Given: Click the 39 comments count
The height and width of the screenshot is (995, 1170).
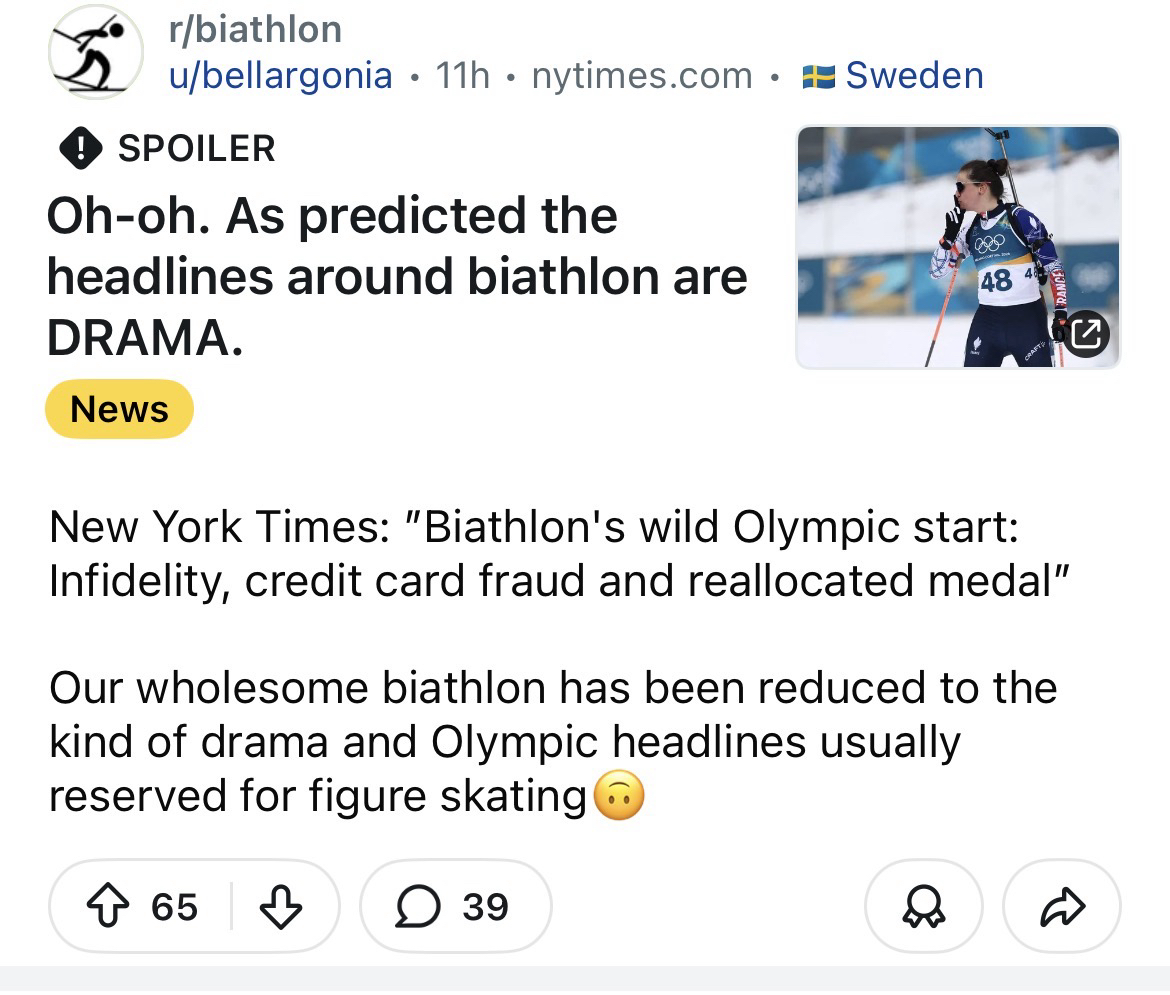Looking at the screenshot, I should click(486, 907).
